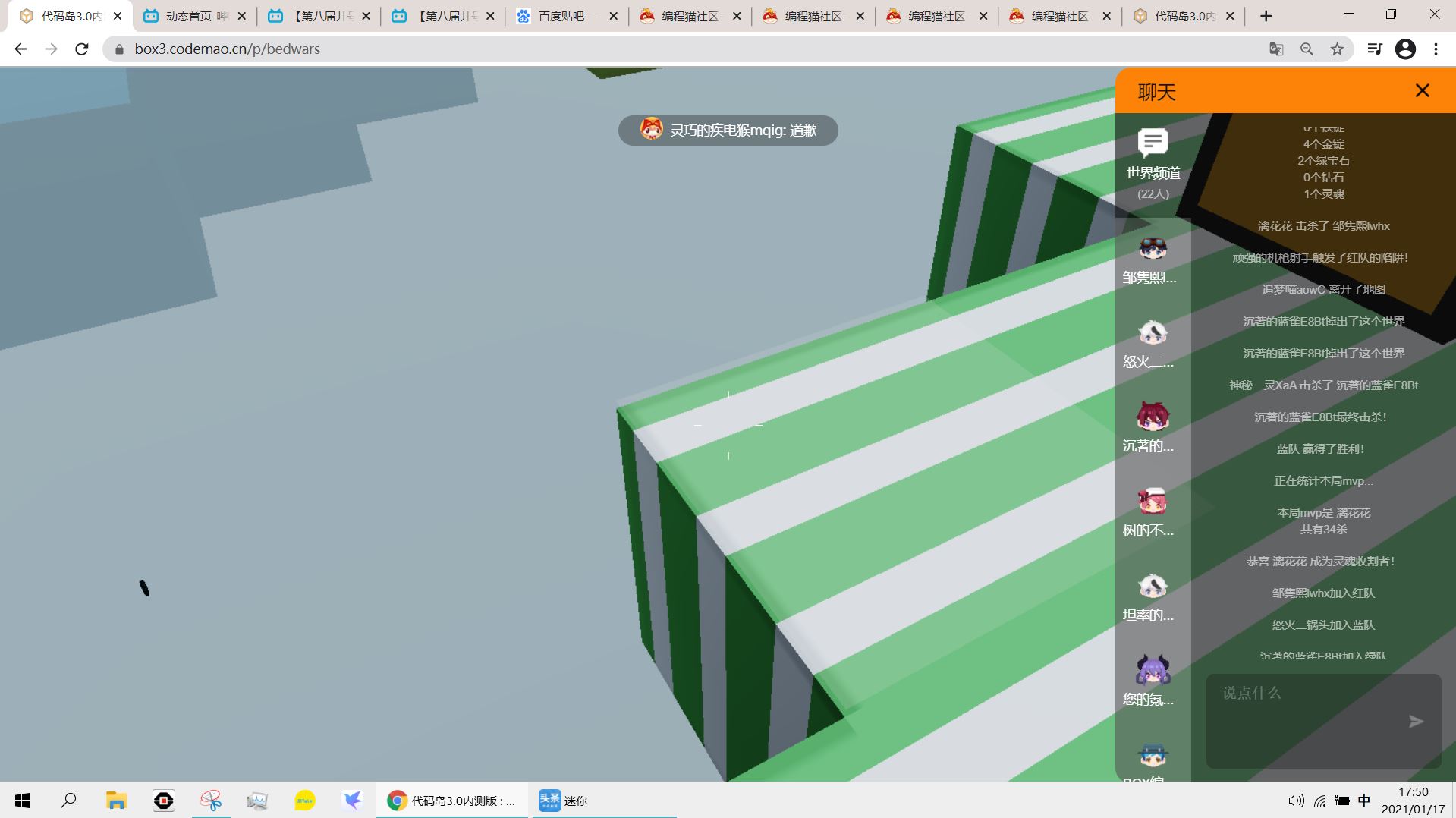
Task: Select the 坦率的 player avatar in chat list
Action: (x=1153, y=586)
